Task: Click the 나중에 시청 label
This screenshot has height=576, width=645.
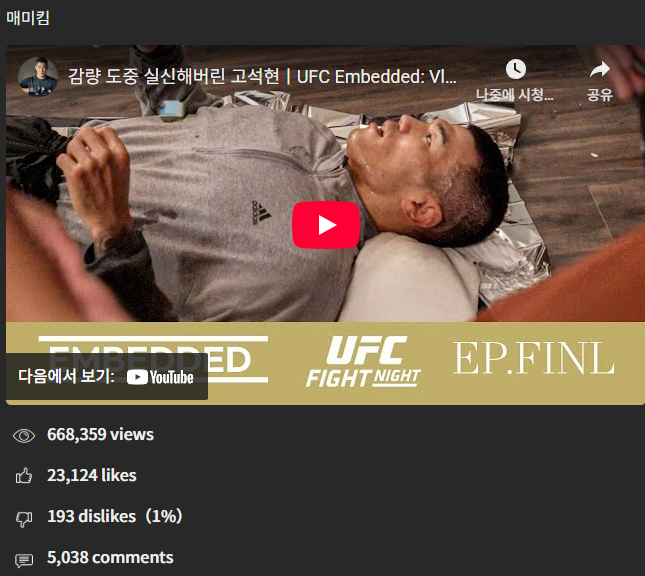Action: 515,95
